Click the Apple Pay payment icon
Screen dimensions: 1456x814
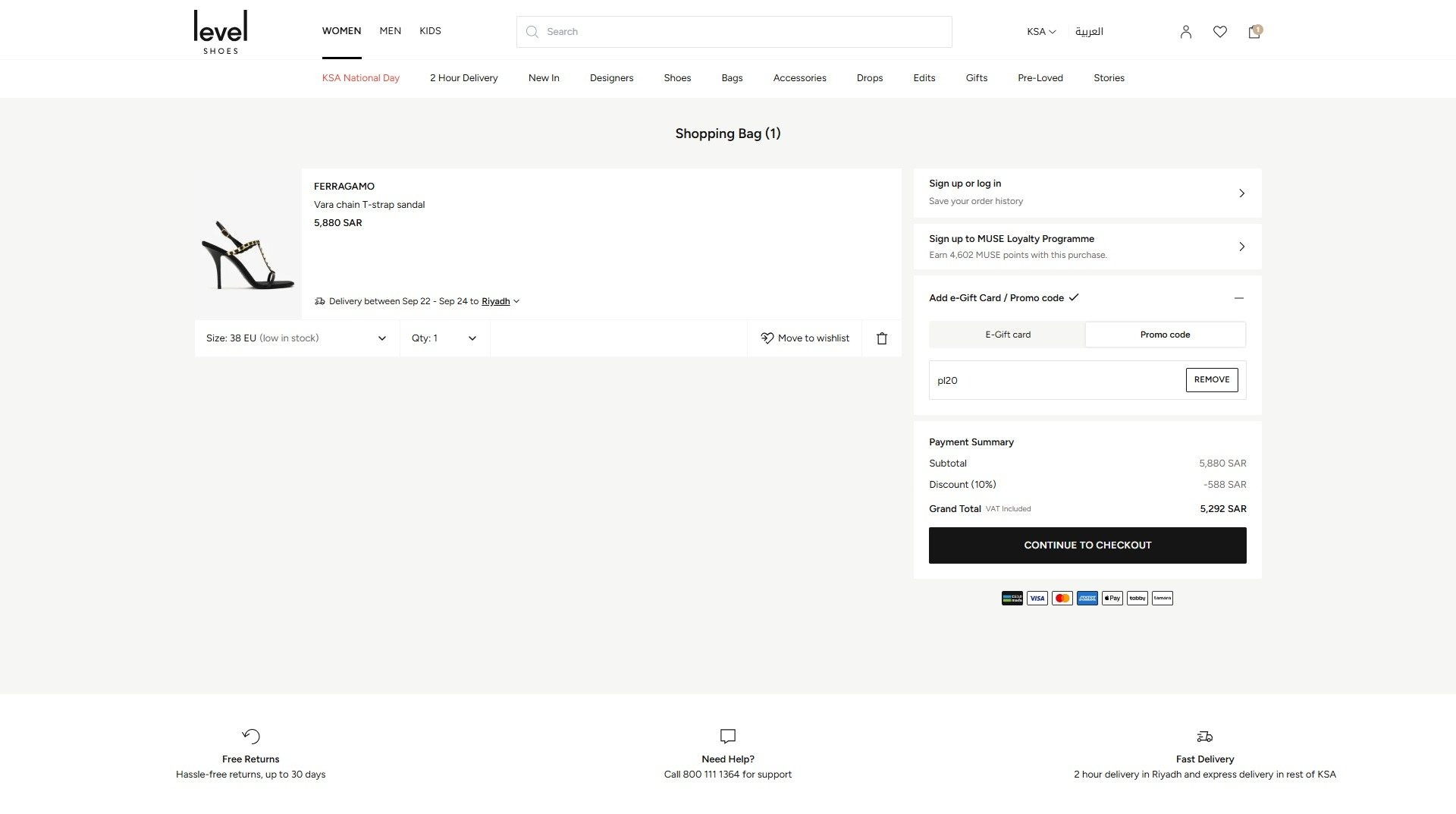click(1112, 599)
